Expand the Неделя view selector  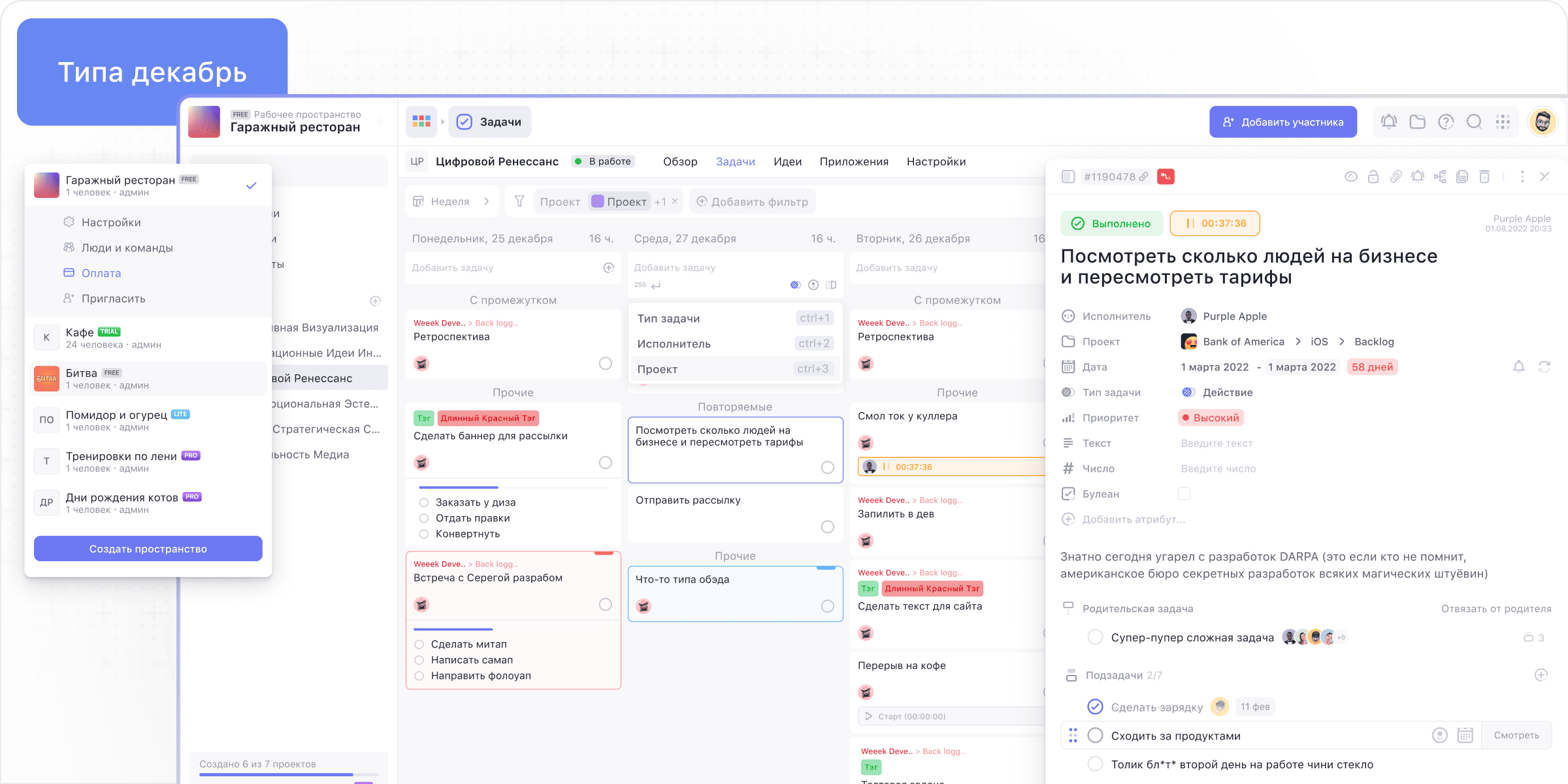click(x=451, y=201)
